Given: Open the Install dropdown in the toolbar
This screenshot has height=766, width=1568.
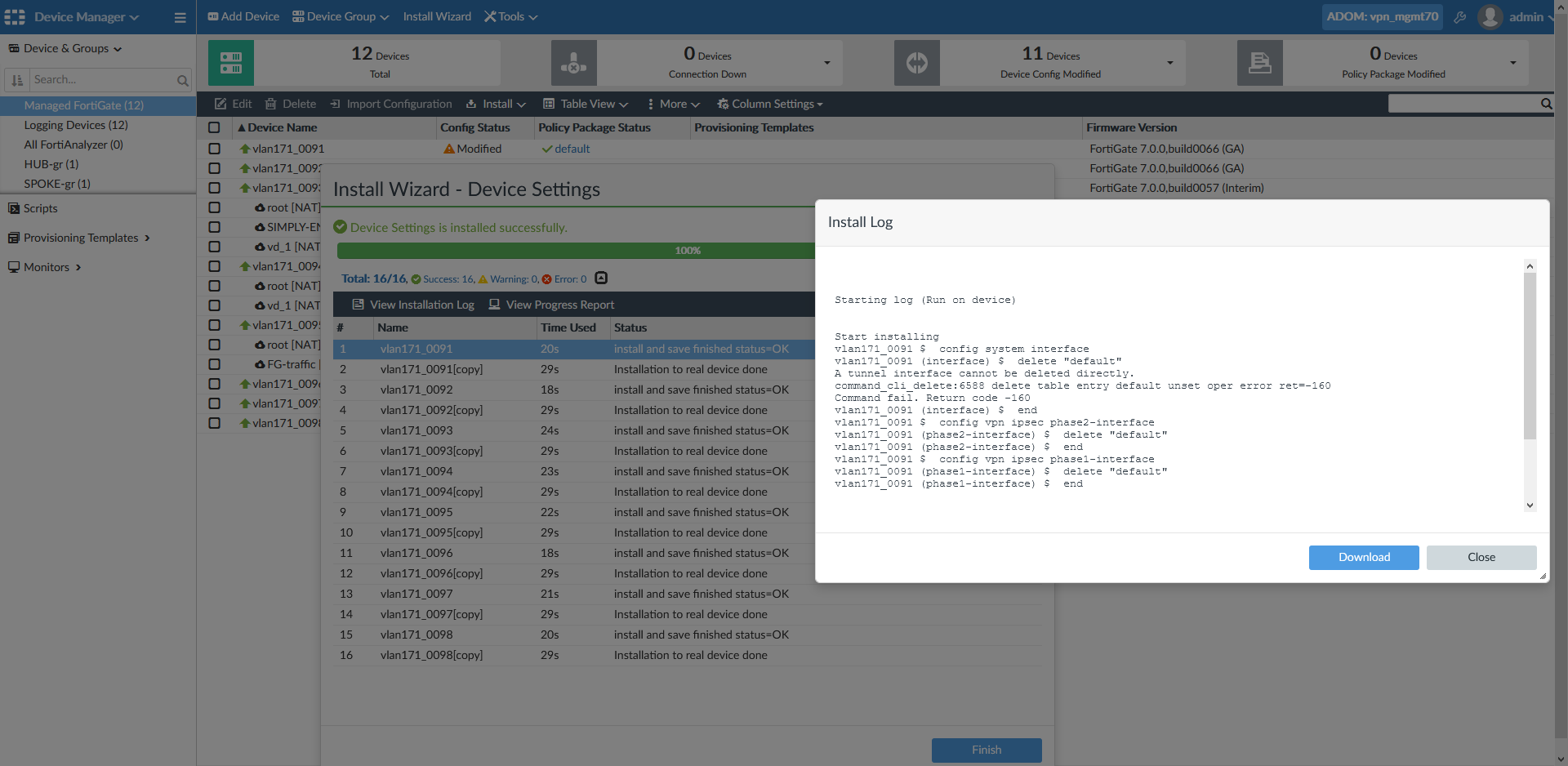Looking at the screenshot, I should [x=495, y=104].
